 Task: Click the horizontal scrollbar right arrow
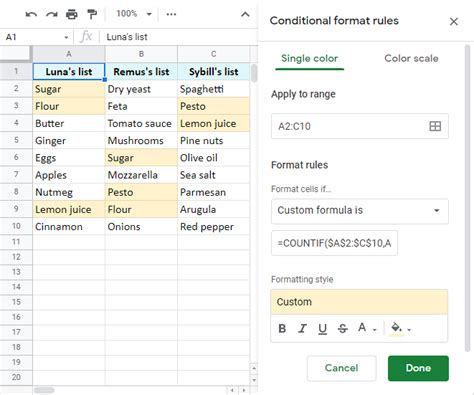(x=244, y=390)
